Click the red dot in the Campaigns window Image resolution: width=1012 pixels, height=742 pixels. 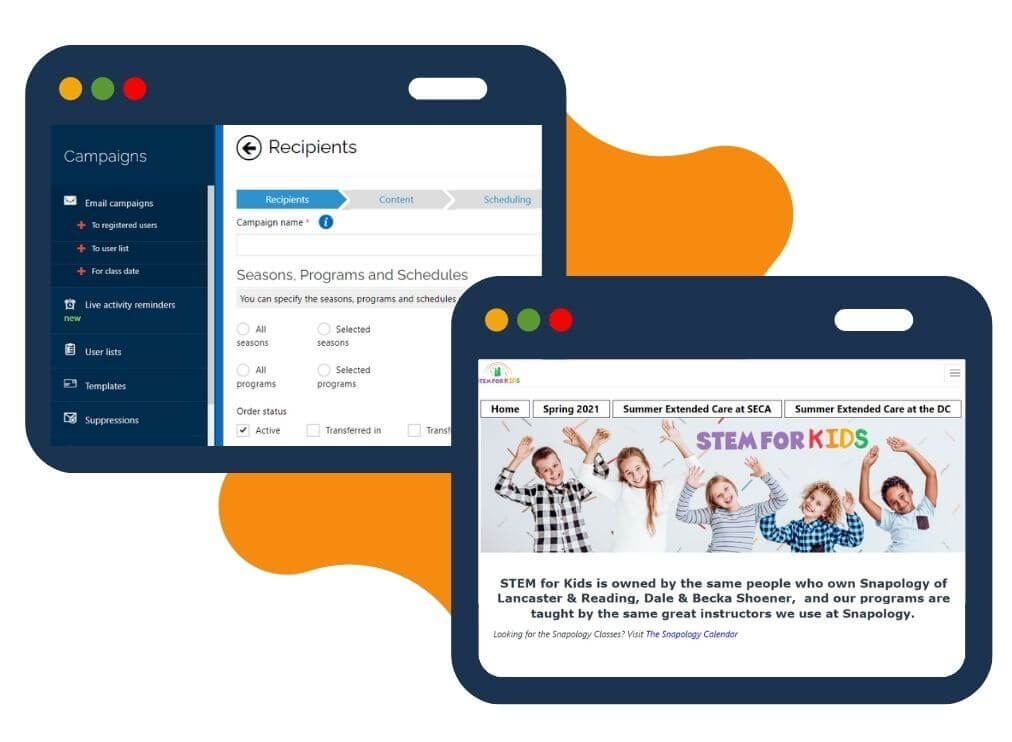(x=135, y=88)
